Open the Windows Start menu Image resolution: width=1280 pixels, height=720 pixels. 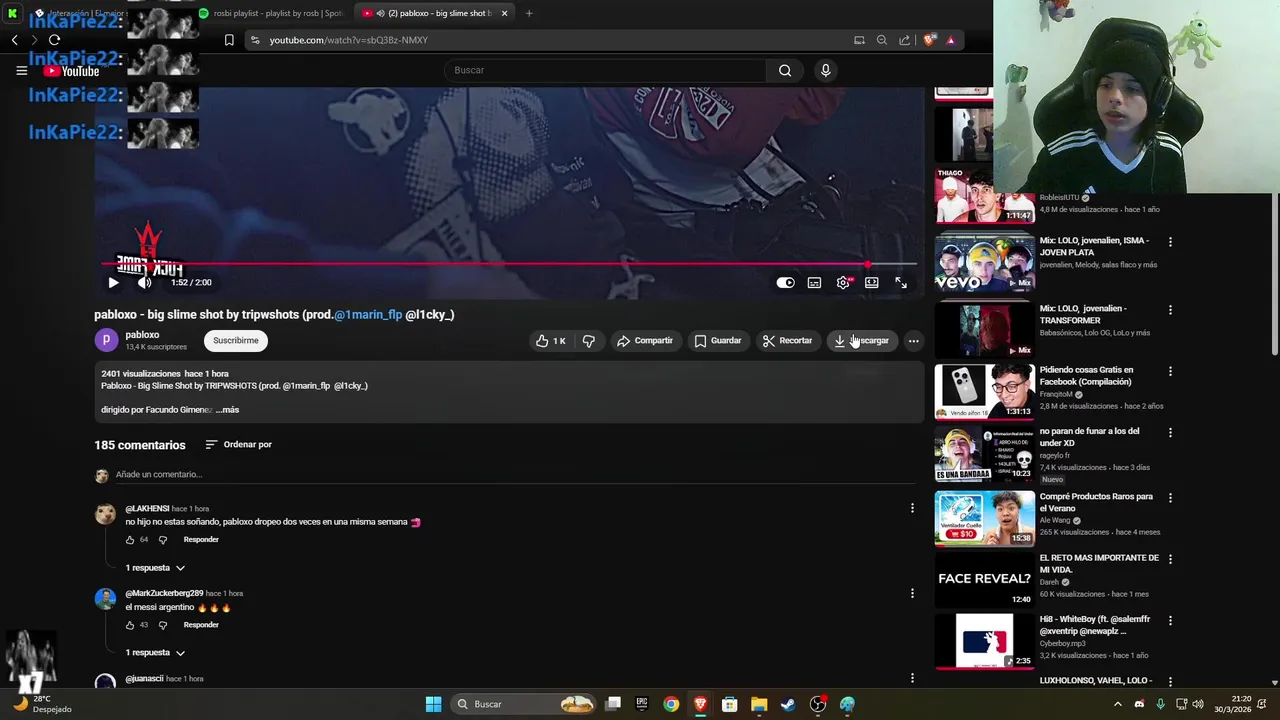[433, 704]
